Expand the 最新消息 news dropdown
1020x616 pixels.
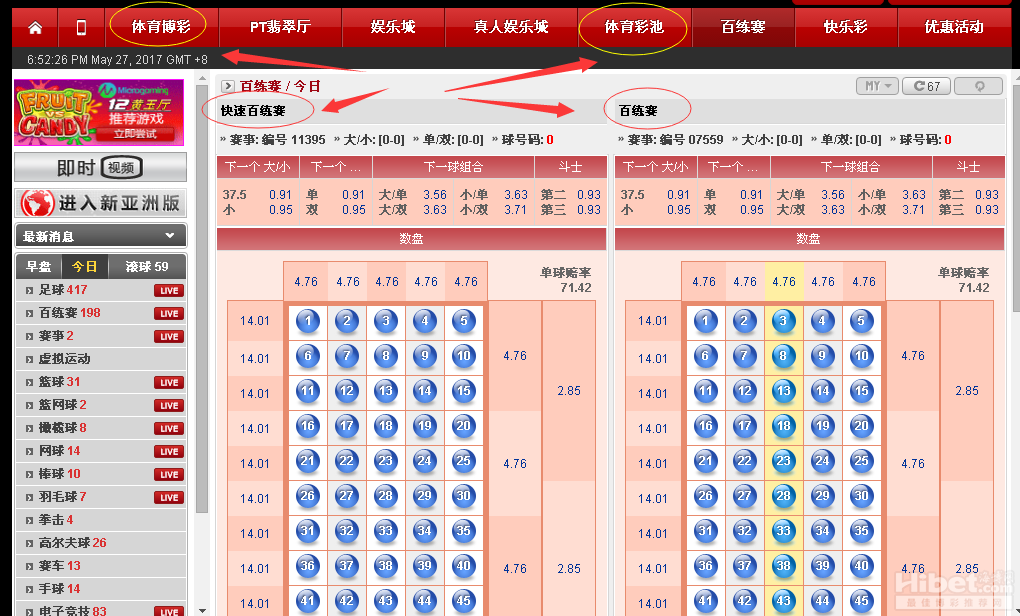[x=170, y=236]
